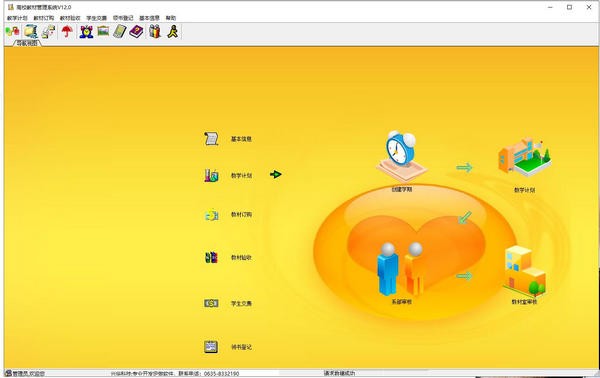Click the red umbrella toolbar icon
The image size is (600, 378).
[x=67, y=31]
